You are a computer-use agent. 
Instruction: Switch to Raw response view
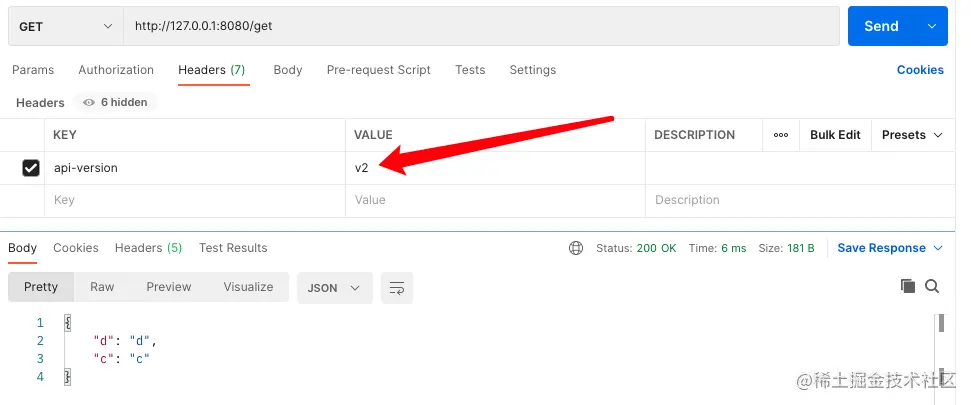[x=102, y=287]
